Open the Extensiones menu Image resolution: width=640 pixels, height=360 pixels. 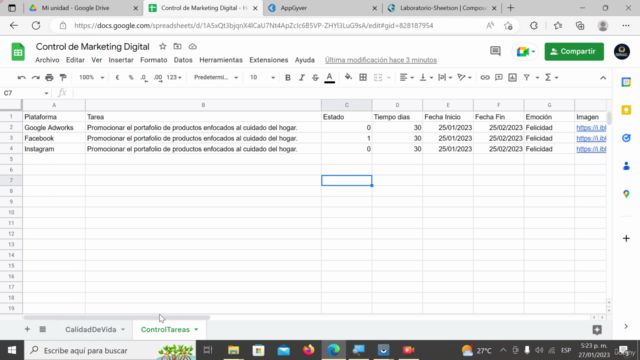[x=269, y=60]
